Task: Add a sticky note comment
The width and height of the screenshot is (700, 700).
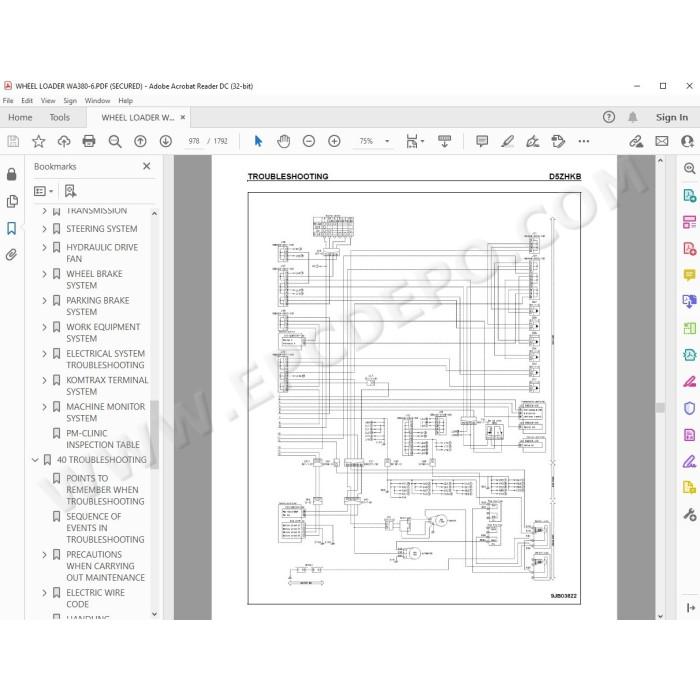Action: click(x=482, y=141)
